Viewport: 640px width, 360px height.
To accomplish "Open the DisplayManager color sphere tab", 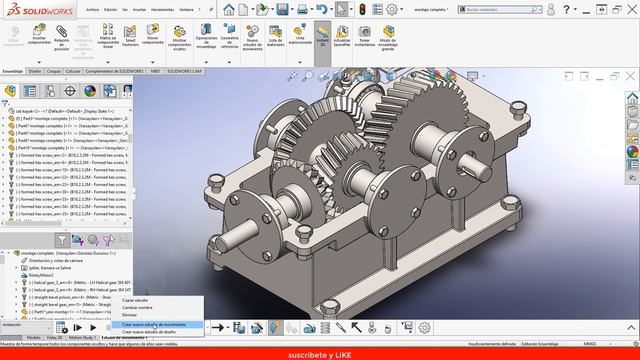I will tap(90, 91).
